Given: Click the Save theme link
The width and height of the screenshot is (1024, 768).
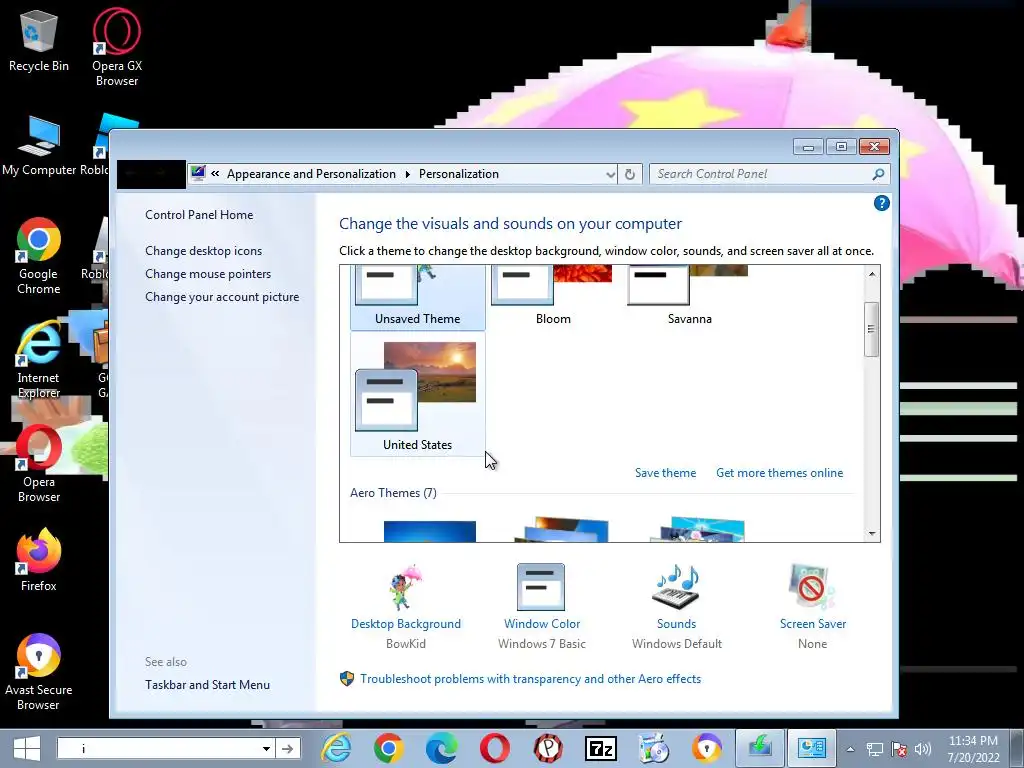Looking at the screenshot, I should point(665,473).
